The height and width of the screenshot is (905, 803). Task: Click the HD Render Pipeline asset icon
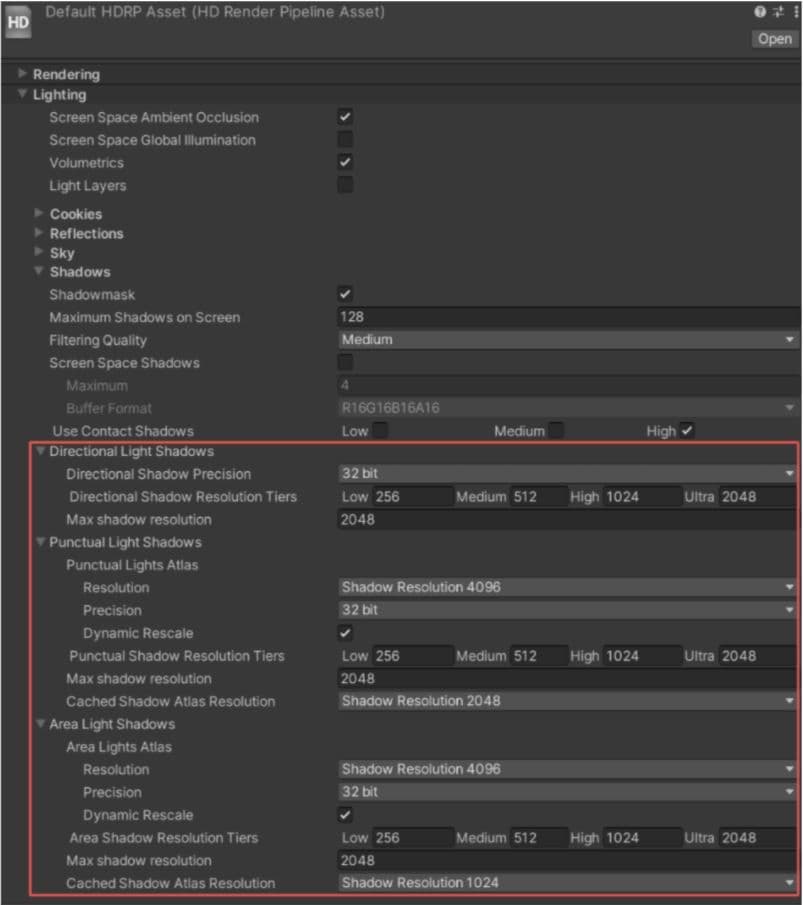click(x=17, y=23)
